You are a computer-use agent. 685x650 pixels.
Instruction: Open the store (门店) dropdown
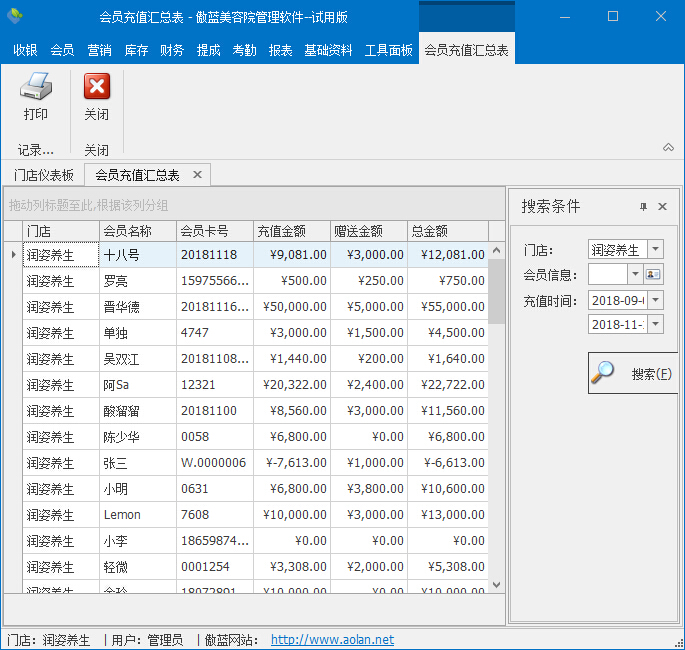[x=655, y=249]
